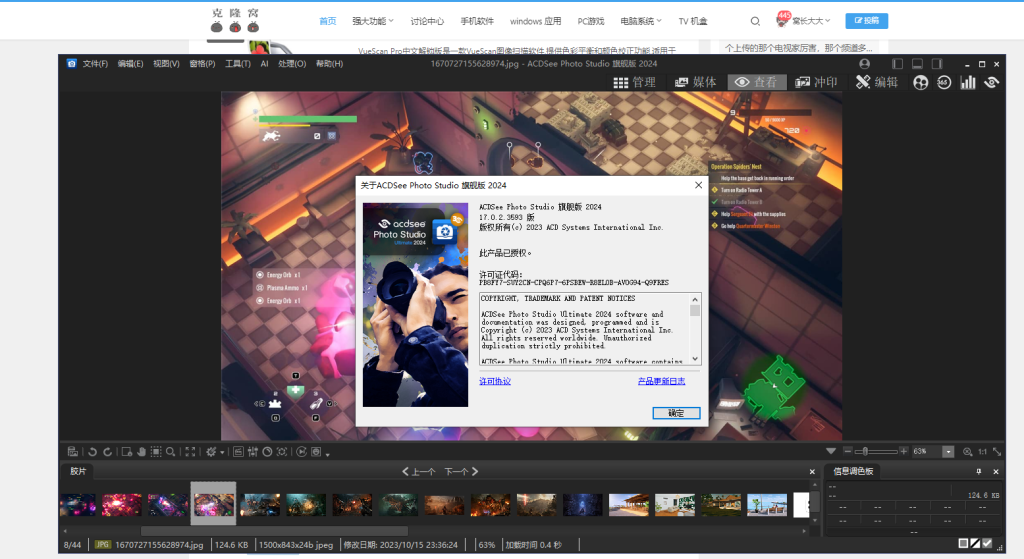
Task: Click the 1:1 actual size icon
Action: [982, 452]
